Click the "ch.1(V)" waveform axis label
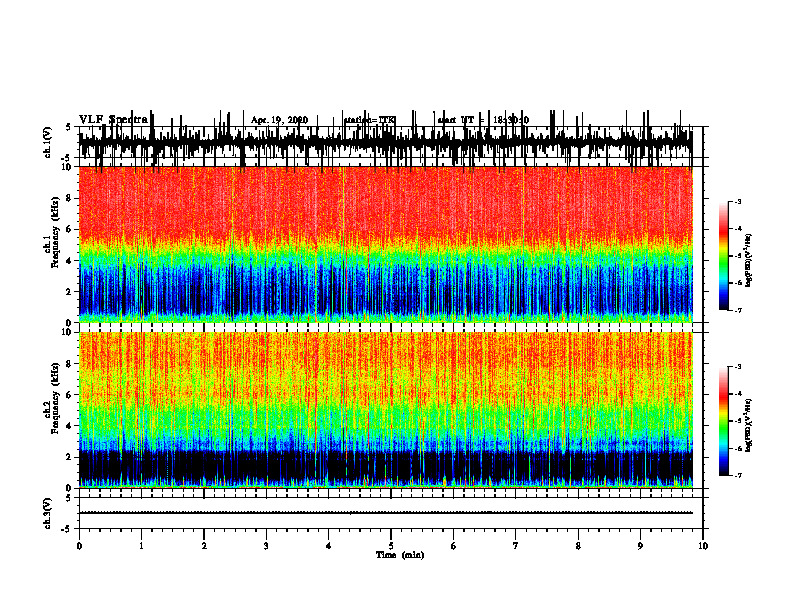This screenshot has height=612, width=792. pyautogui.click(x=48, y=142)
